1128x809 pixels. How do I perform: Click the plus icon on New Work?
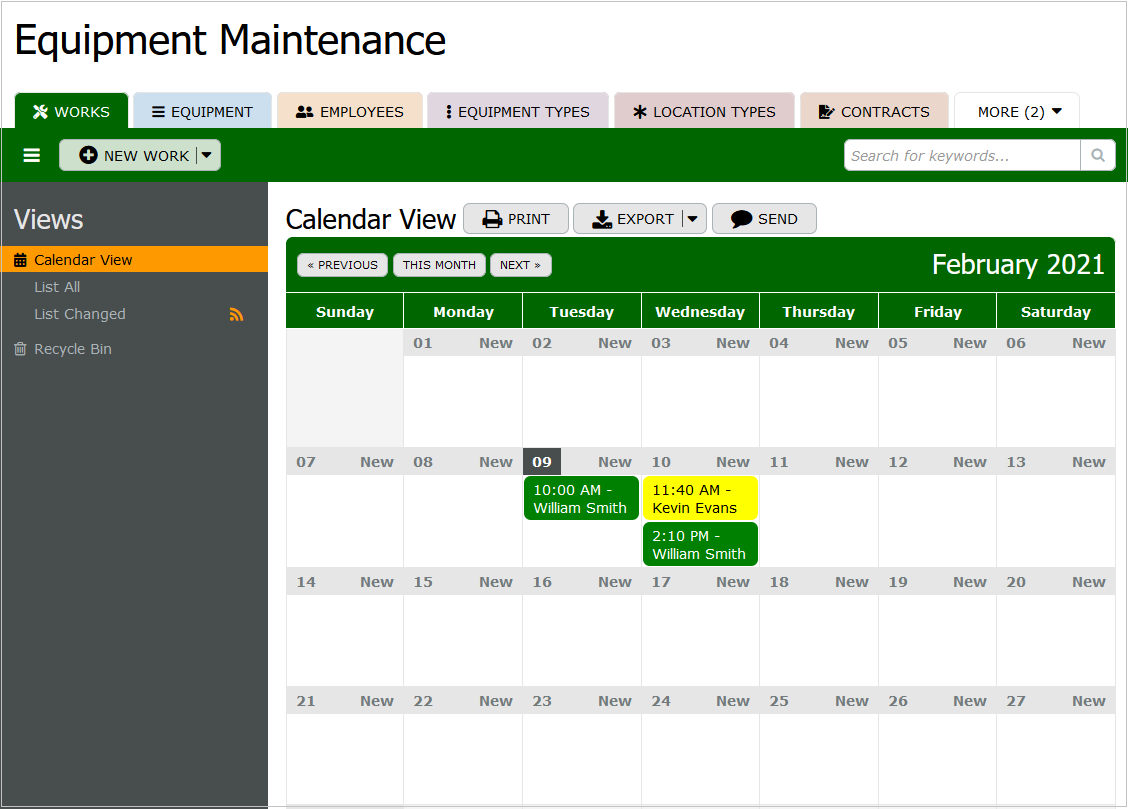tap(89, 155)
